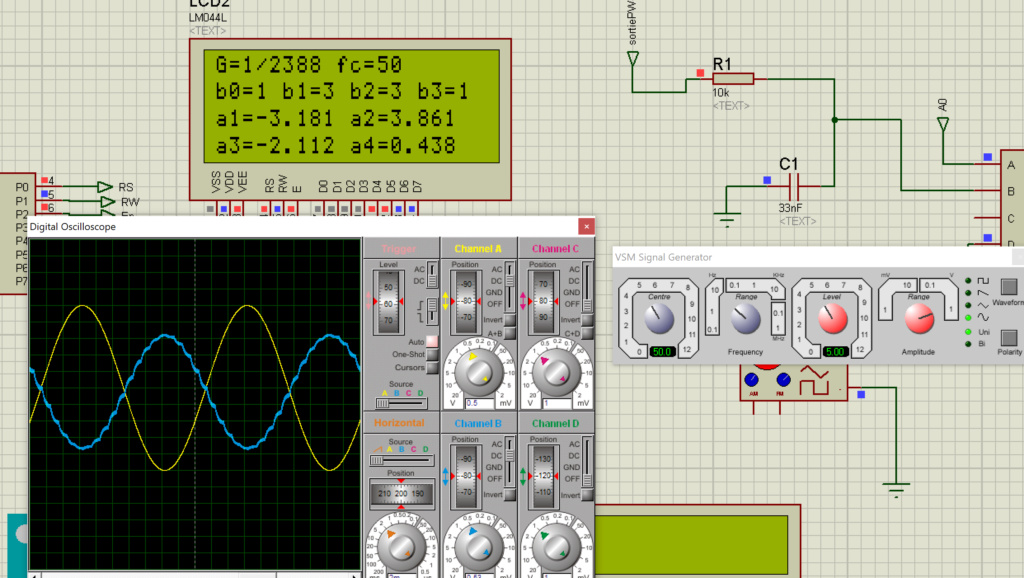Adjust the Channel D coupling slider
1024x578 pixels.
pos(587,460)
